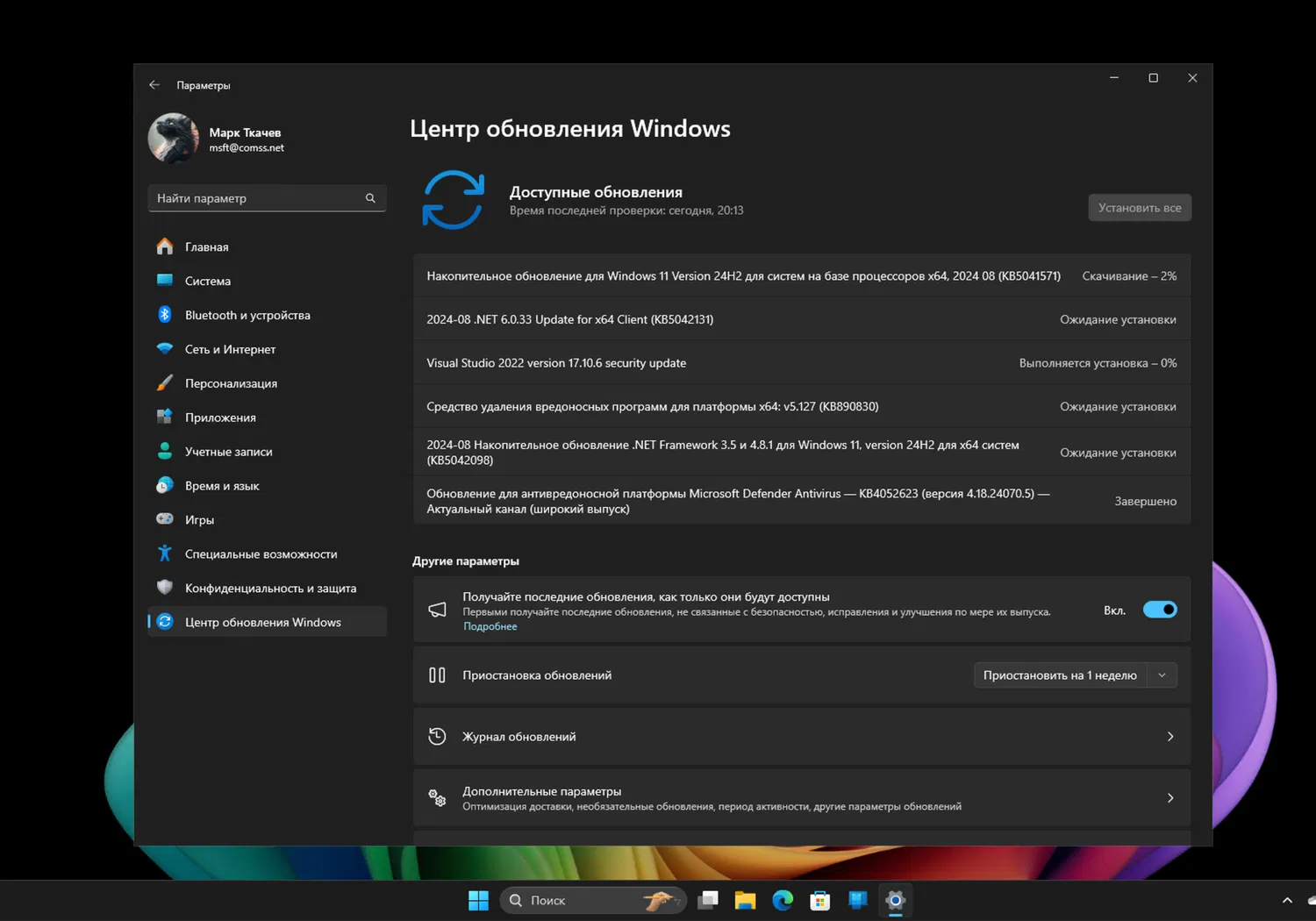Open the Персонализация section
Viewport: 1316px width, 921px height.
(x=267, y=383)
